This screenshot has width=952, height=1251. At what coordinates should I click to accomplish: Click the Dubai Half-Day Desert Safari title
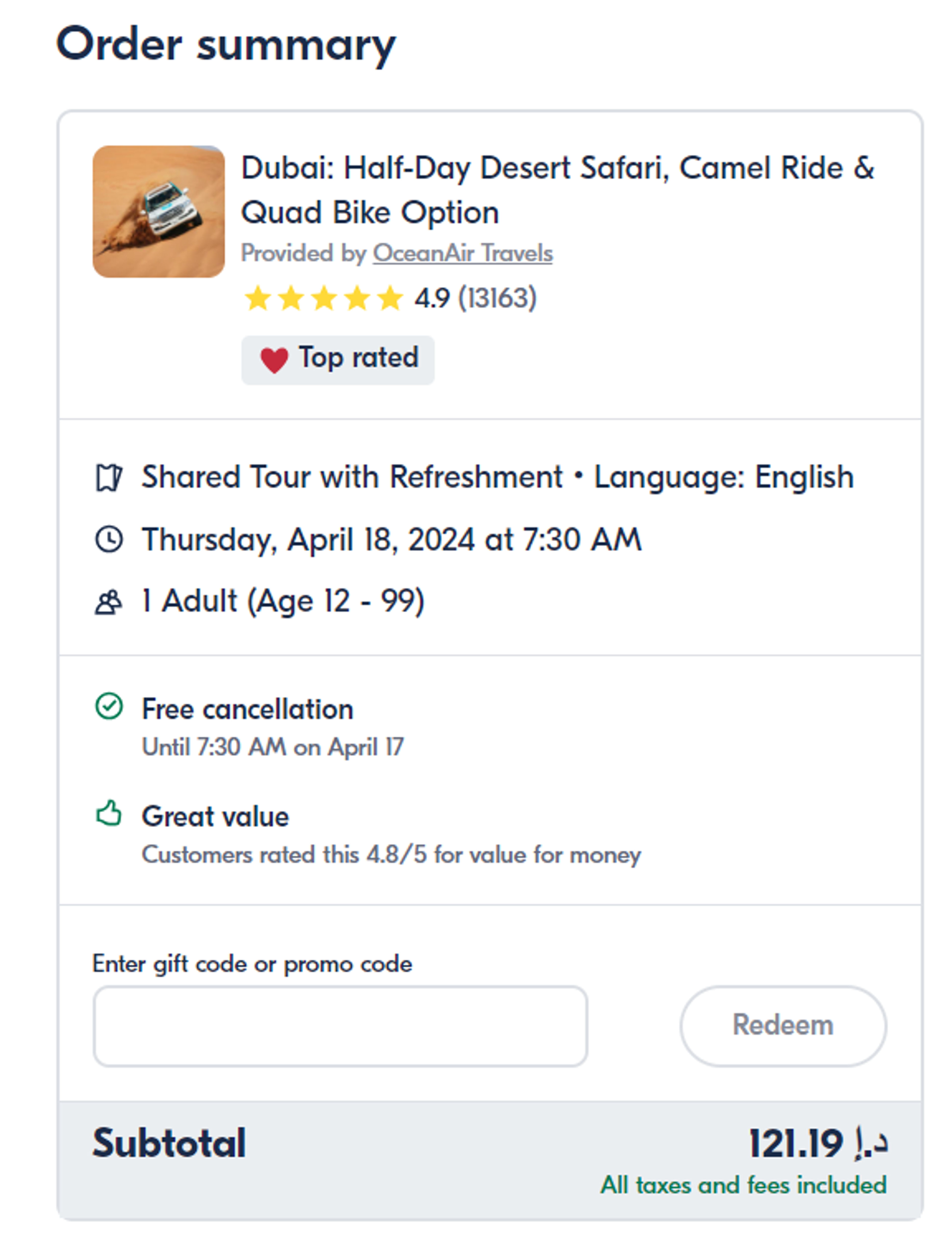click(558, 190)
